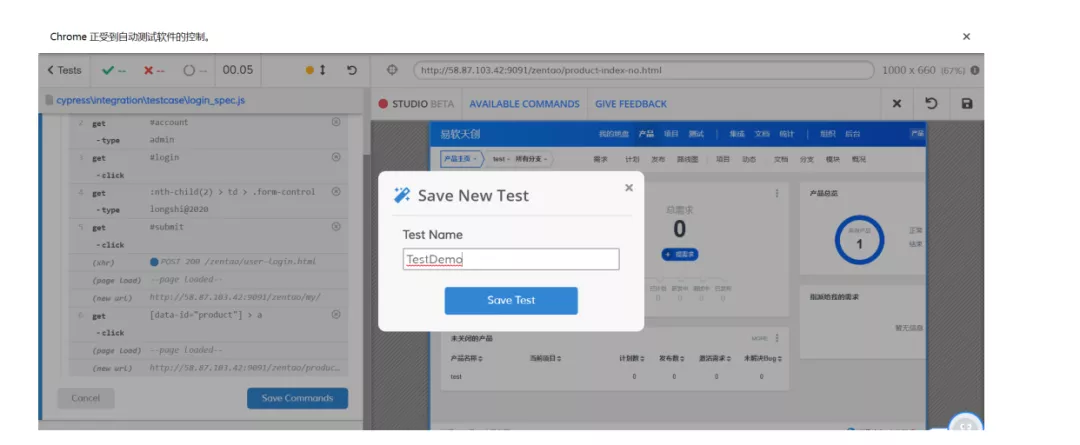The image size is (1080, 445).
Task: Open the 总需求 panel three-dot menu
Action: [x=777, y=194]
